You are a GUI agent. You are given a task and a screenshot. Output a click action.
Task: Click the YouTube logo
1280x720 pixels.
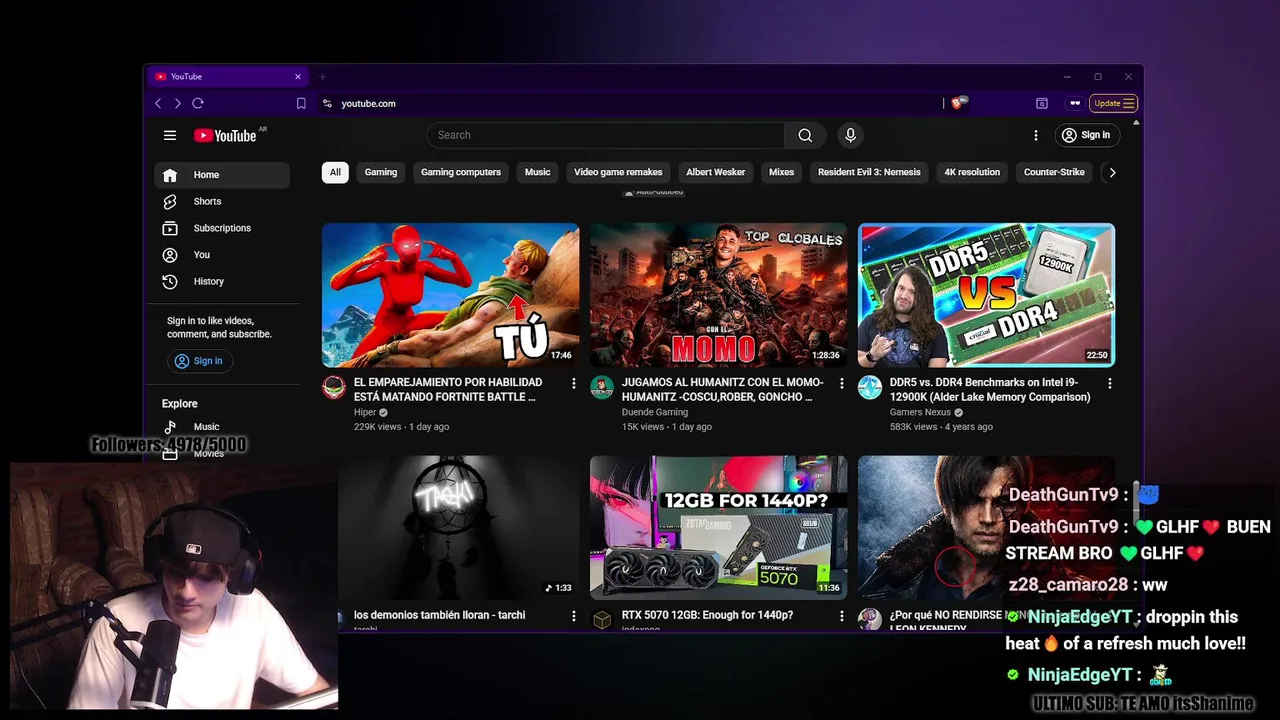226,135
